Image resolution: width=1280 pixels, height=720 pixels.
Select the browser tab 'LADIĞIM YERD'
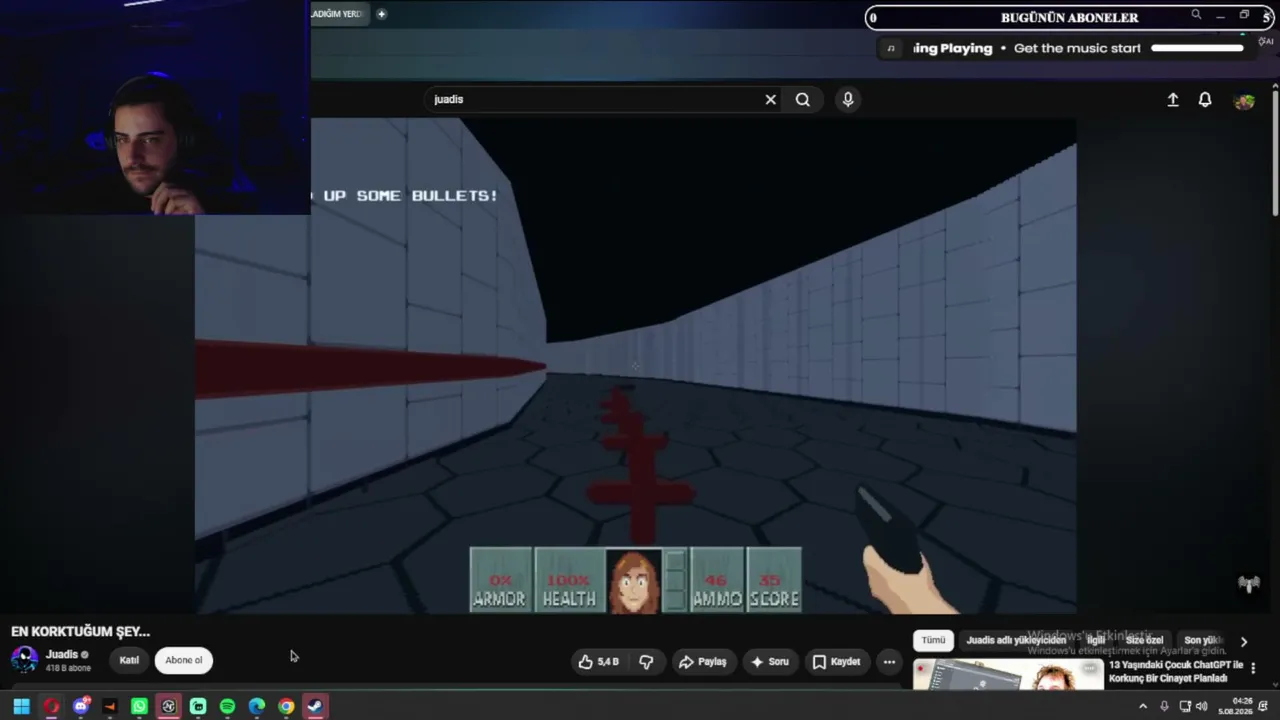coord(337,14)
